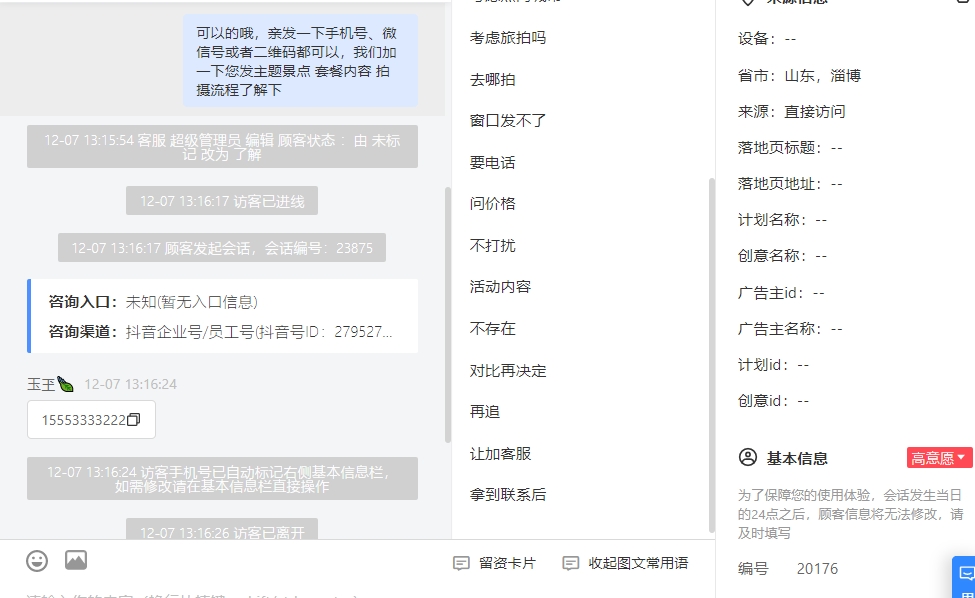Click the visitor name 玉王

click(50, 384)
